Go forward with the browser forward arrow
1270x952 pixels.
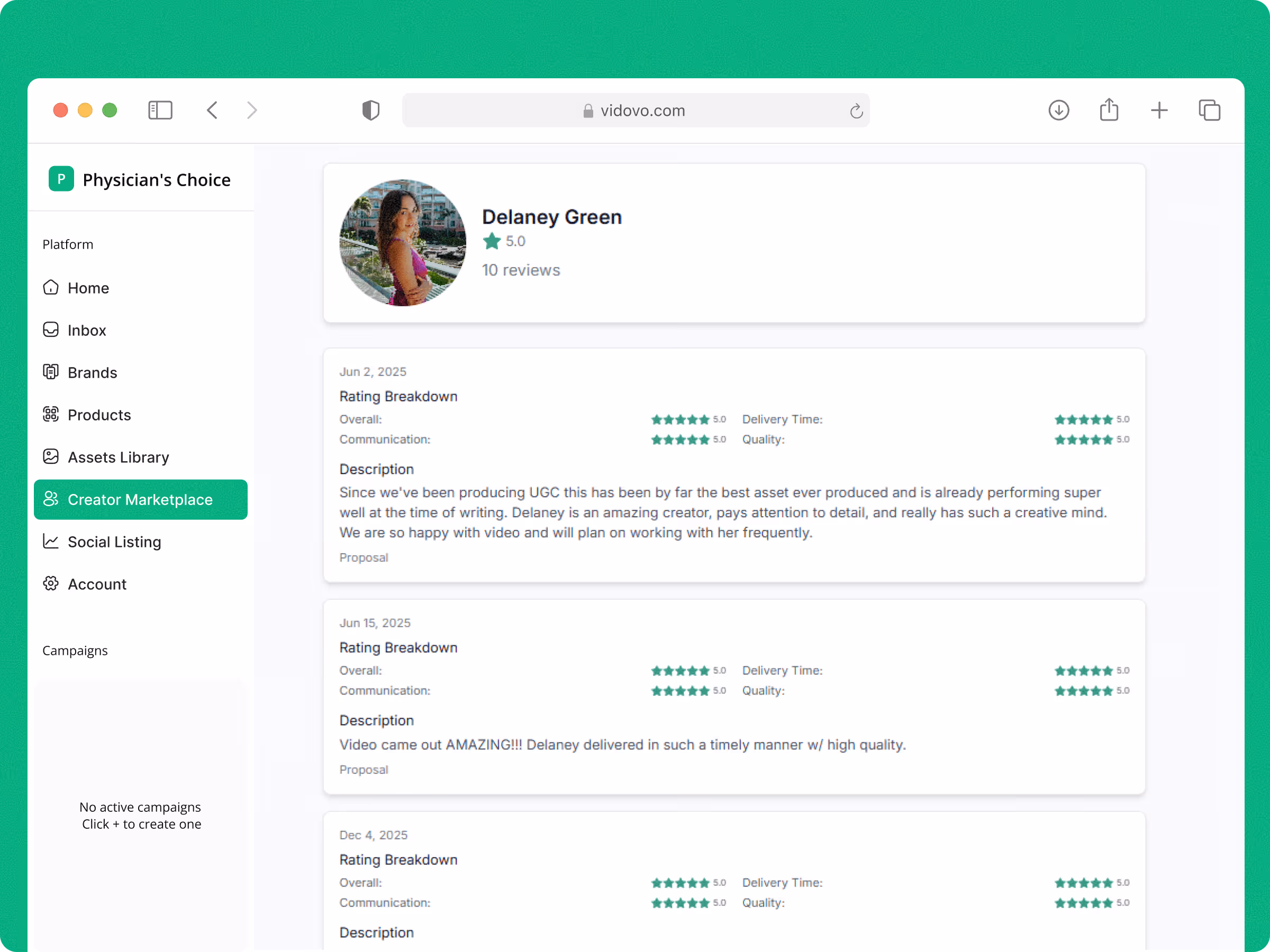tap(251, 110)
